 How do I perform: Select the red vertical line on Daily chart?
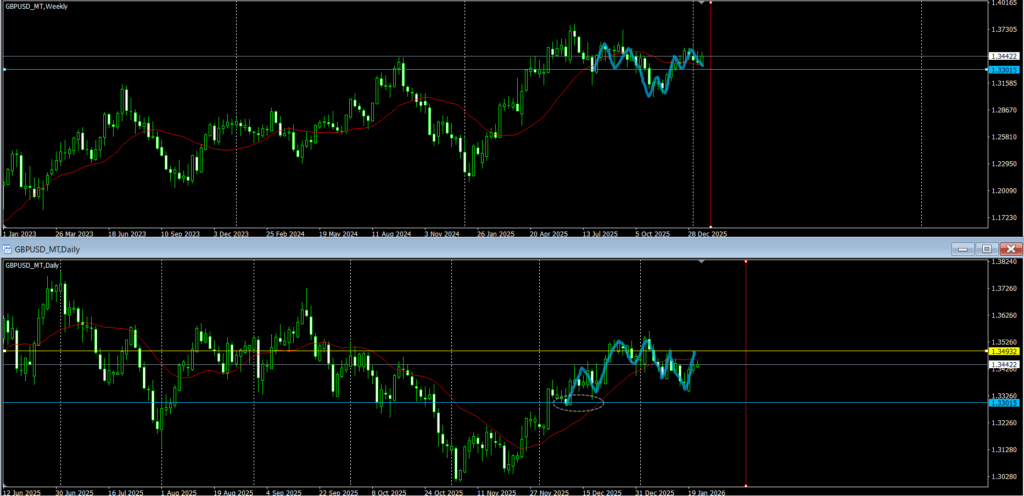tap(746, 420)
